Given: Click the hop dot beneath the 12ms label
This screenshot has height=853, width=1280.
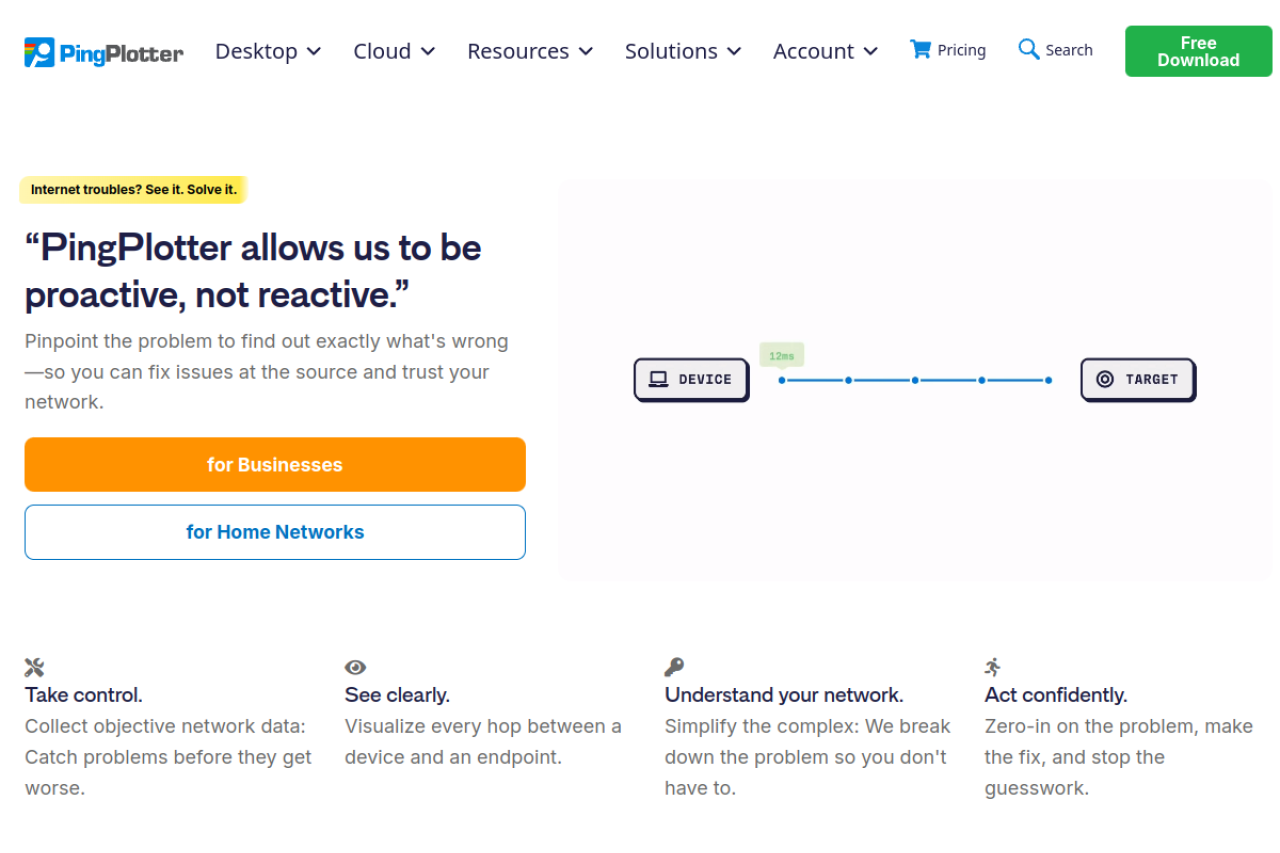Looking at the screenshot, I should pos(782,380).
